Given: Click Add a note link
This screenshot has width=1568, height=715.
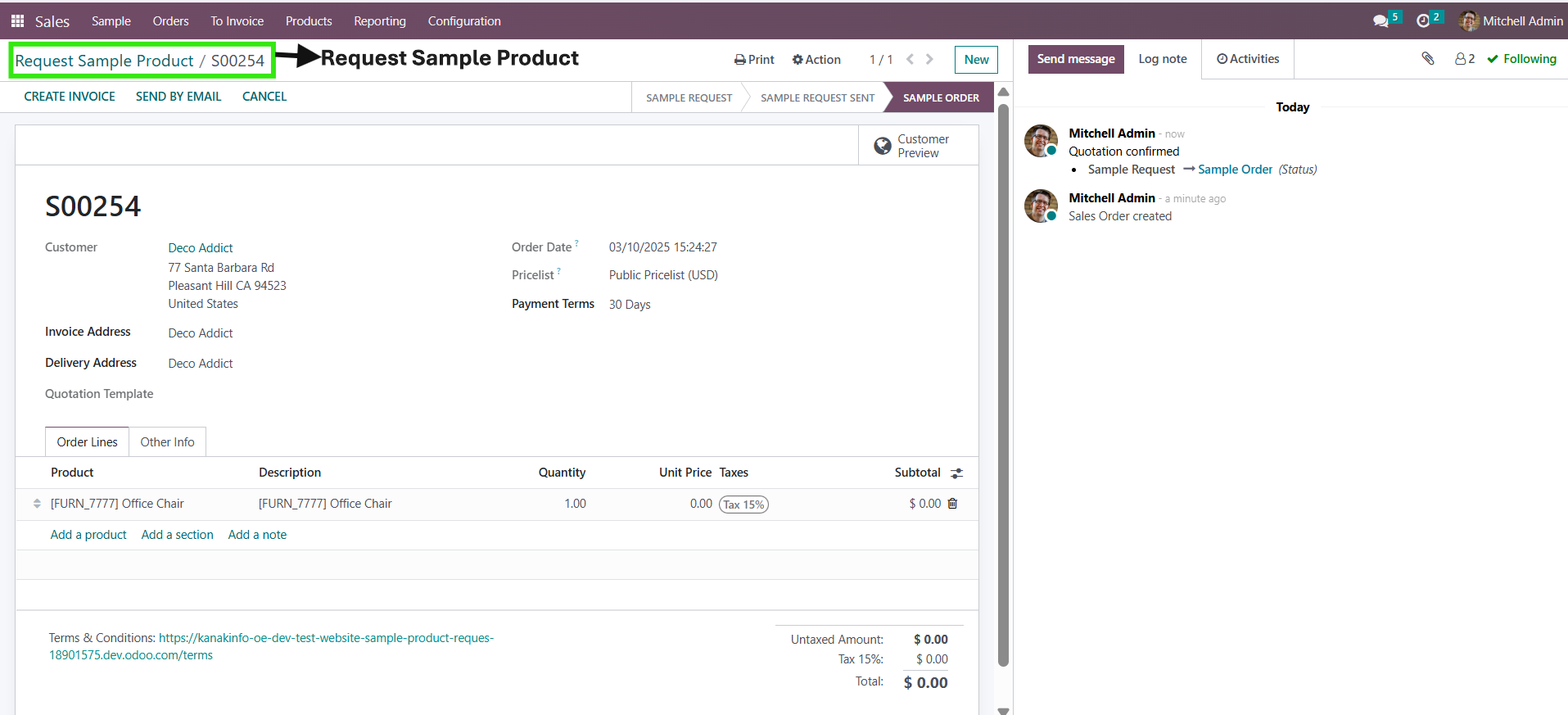Looking at the screenshot, I should [257, 535].
